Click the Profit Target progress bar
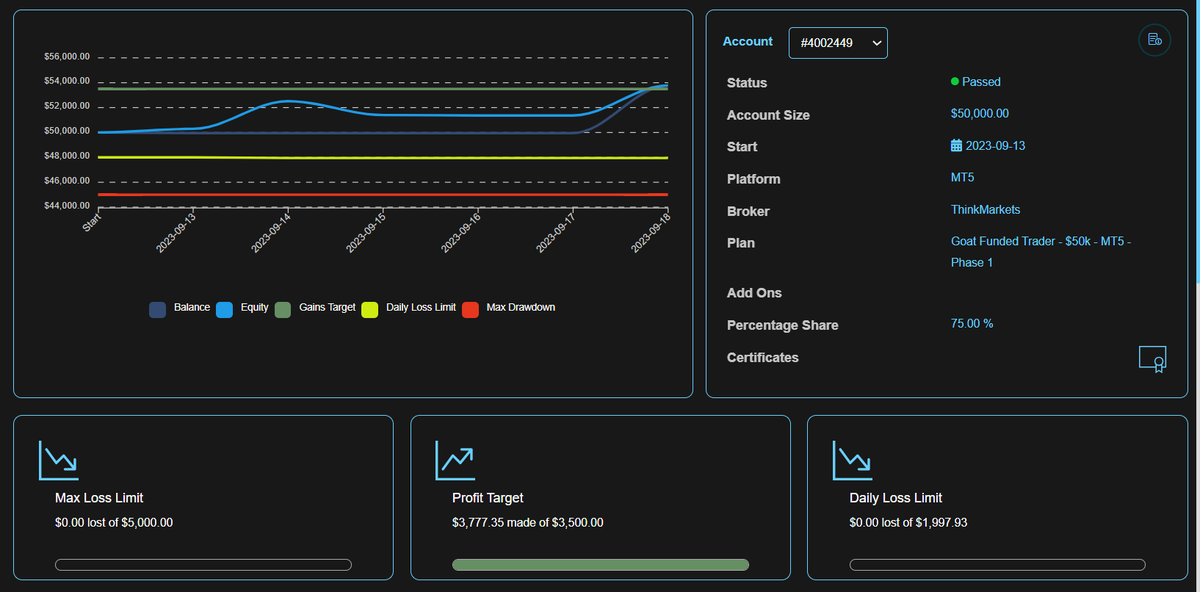Image resolution: width=1200 pixels, height=592 pixels. [600, 565]
